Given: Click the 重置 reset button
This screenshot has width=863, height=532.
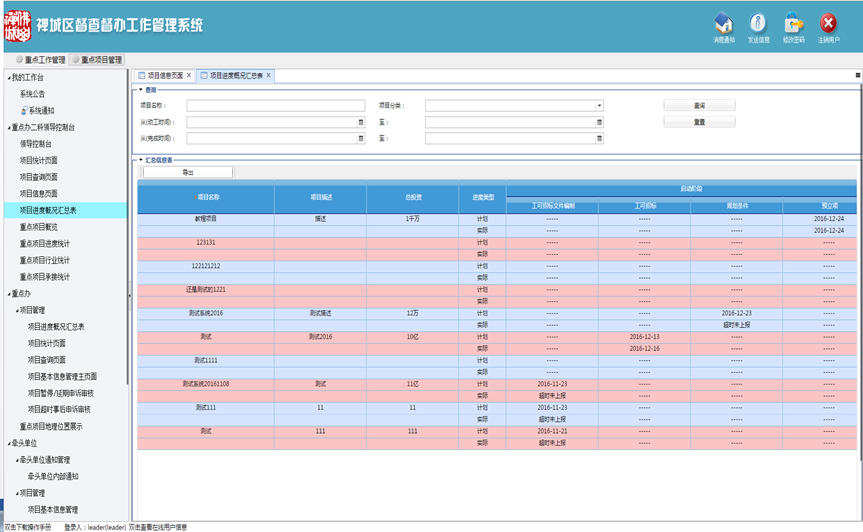Looking at the screenshot, I should pos(699,122).
